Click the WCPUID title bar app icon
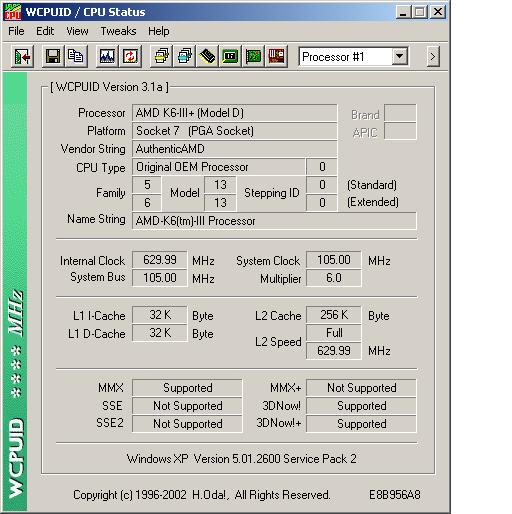512x514 pixels. (12, 12)
